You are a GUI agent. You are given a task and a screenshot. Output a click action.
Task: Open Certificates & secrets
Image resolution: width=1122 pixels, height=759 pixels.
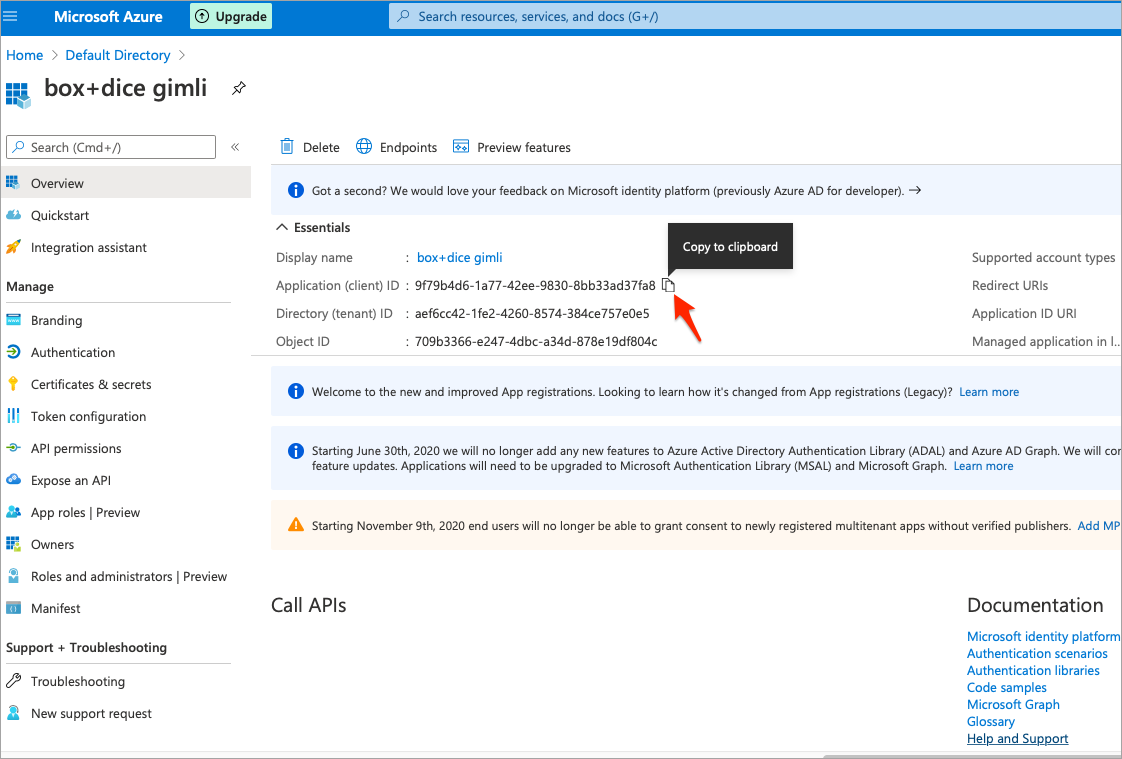[x=91, y=384]
